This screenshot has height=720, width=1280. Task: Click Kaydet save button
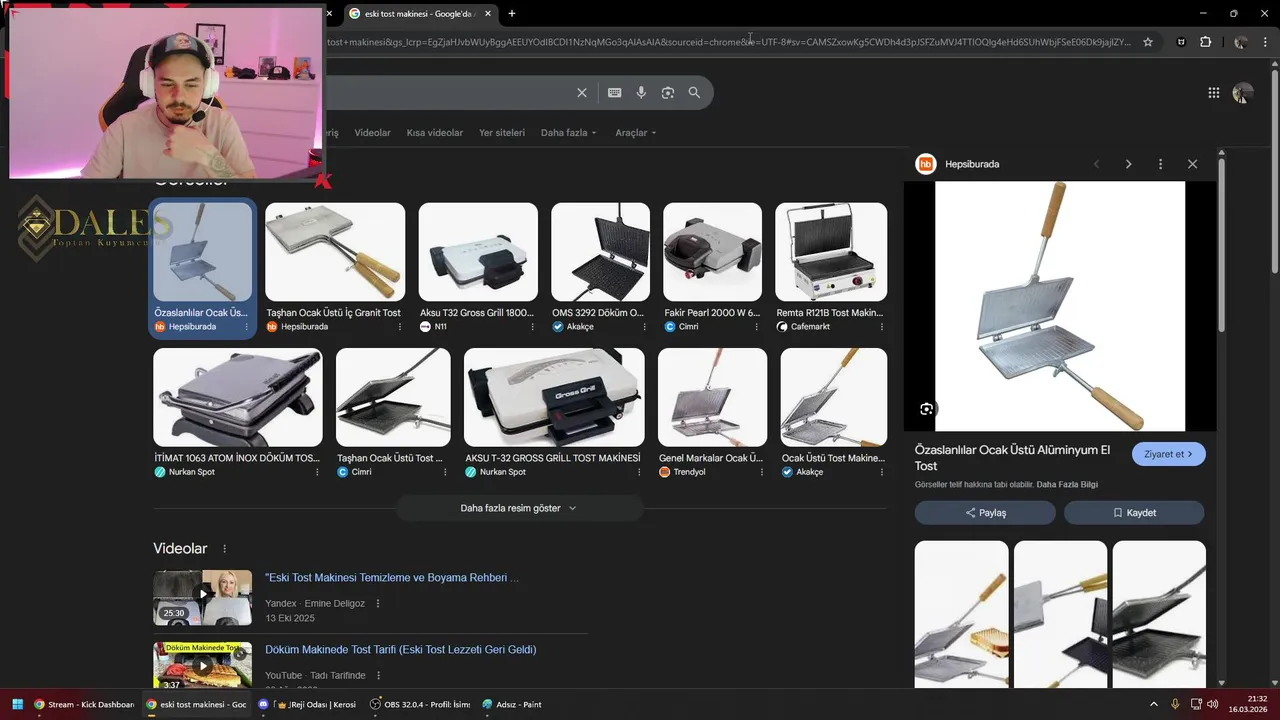click(1134, 513)
